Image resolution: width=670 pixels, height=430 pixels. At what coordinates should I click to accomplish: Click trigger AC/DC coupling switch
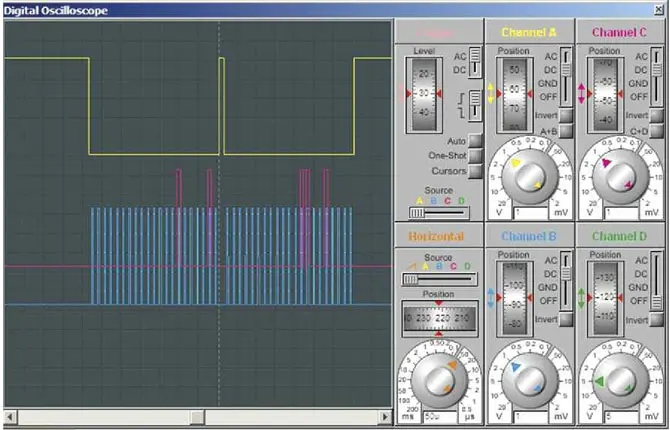[x=475, y=64]
